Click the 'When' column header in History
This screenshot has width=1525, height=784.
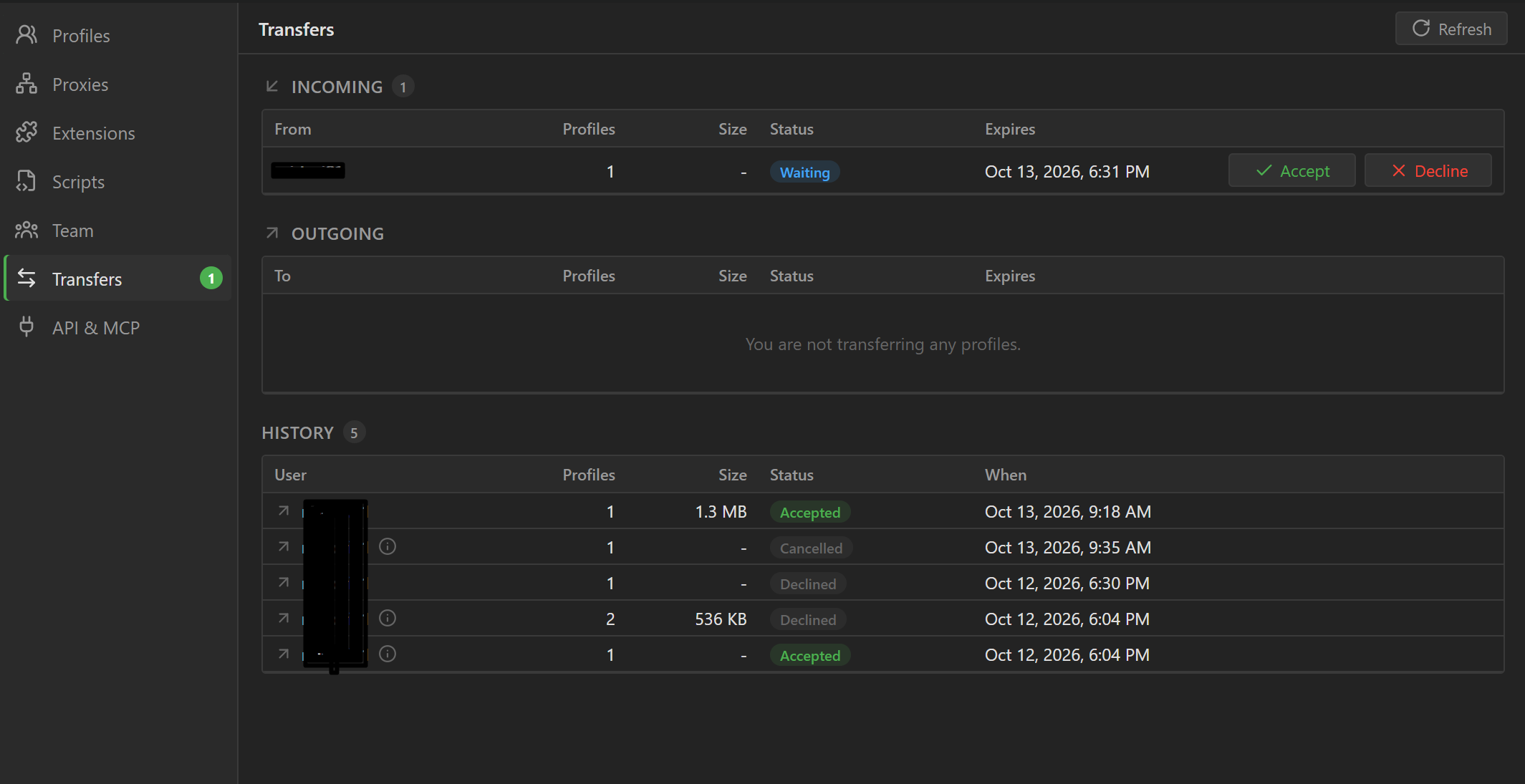click(x=1006, y=475)
